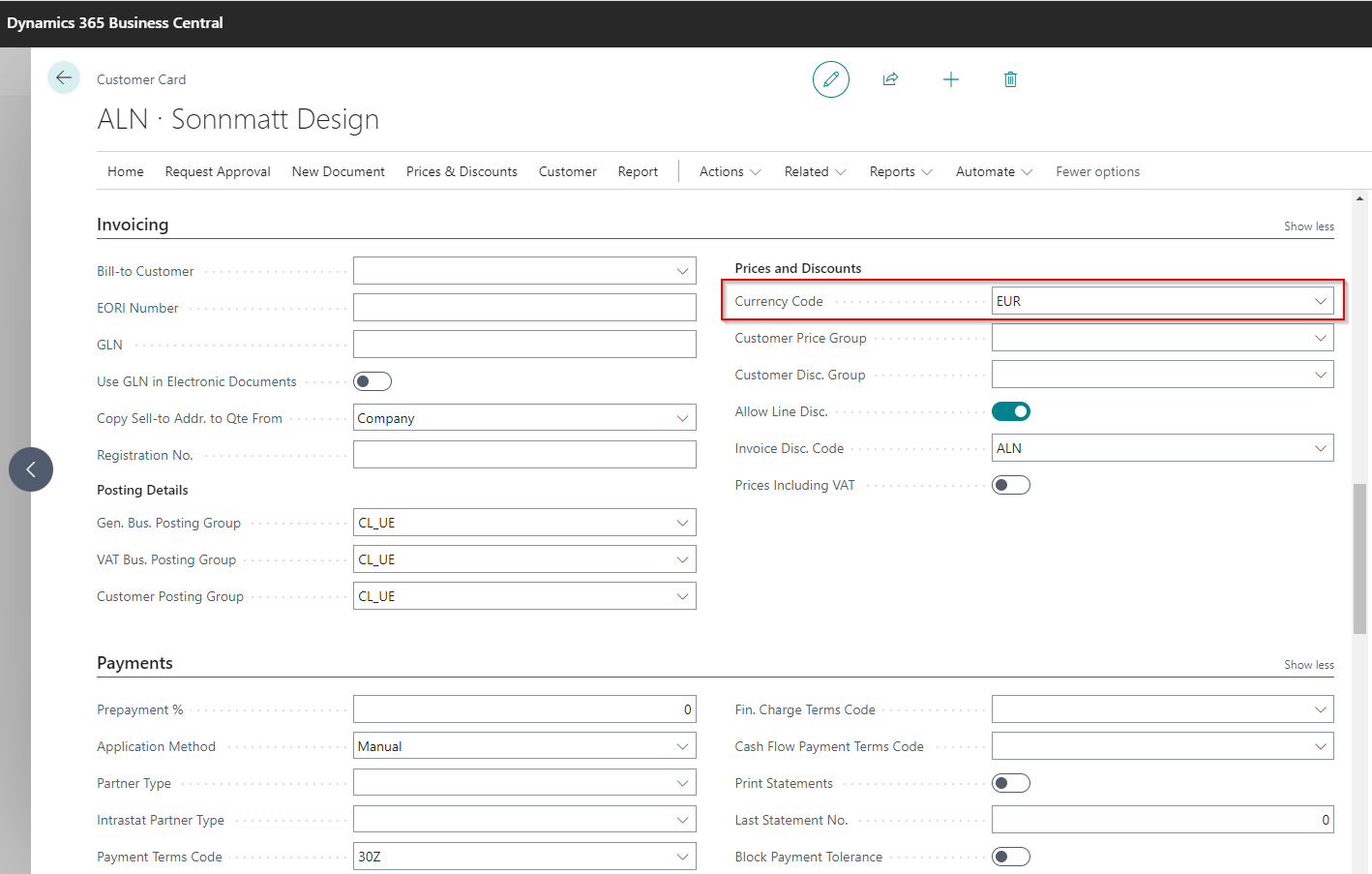Open the Fin. Charge Terms Code dropdown

(1321, 709)
